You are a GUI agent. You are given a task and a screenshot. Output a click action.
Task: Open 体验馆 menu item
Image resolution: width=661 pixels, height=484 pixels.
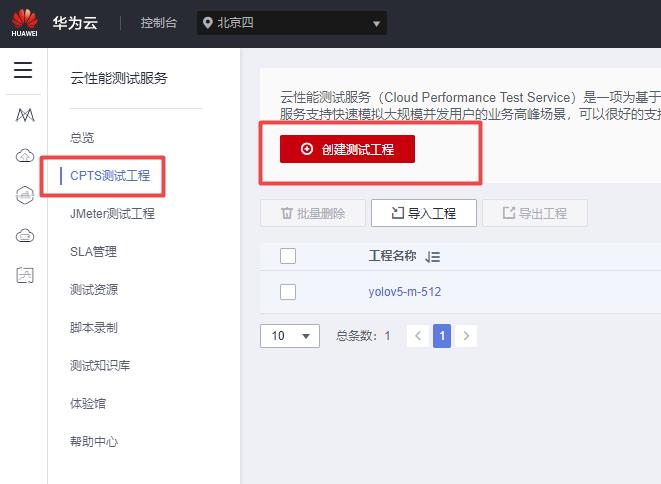pos(88,403)
